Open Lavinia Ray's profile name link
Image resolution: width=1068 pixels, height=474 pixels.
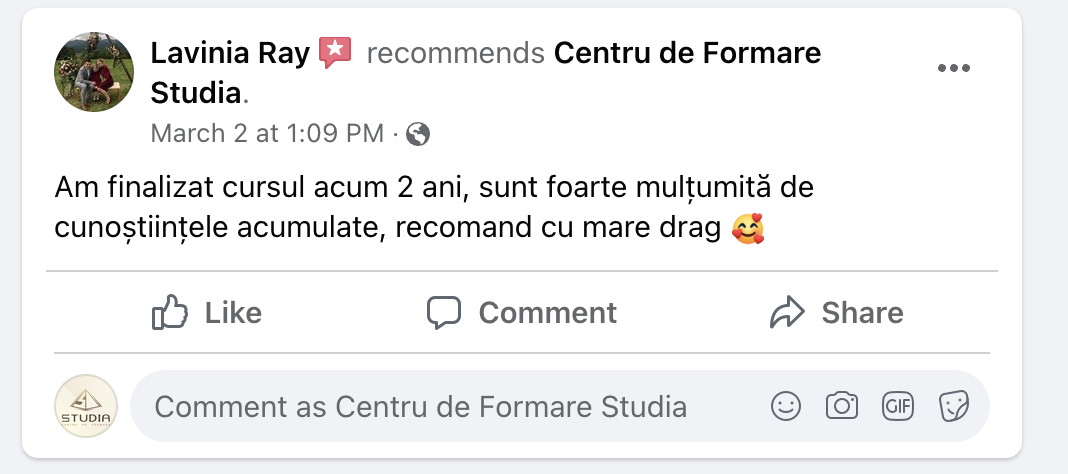[229, 53]
